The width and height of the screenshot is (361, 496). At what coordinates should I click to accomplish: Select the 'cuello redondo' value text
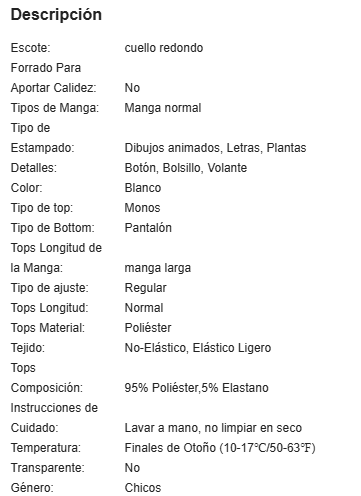(x=164, y=48)
